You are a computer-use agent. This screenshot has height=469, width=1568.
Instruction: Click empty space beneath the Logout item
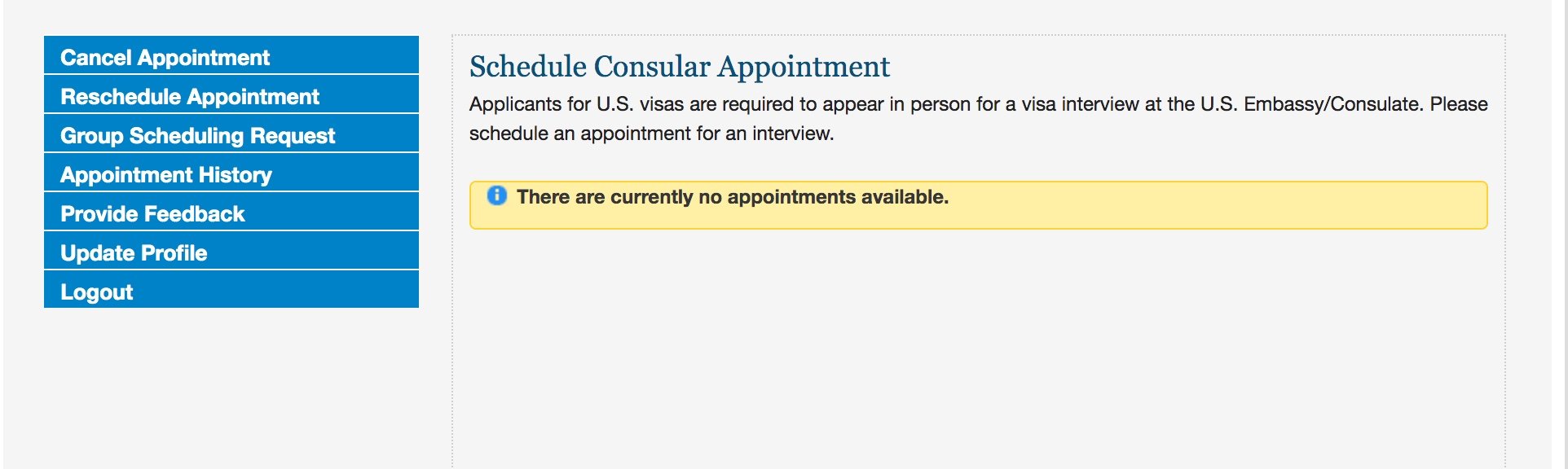(x=231, y=383)
